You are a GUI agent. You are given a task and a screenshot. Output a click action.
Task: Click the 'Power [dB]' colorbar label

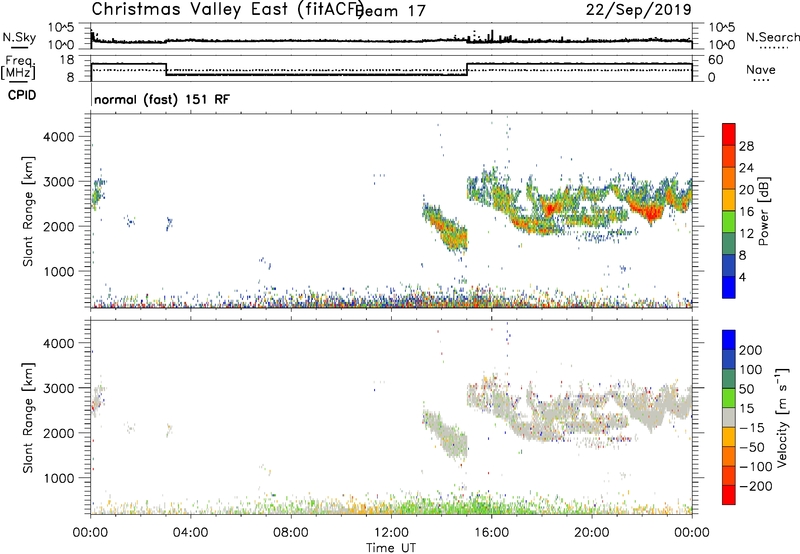[763, 211]
